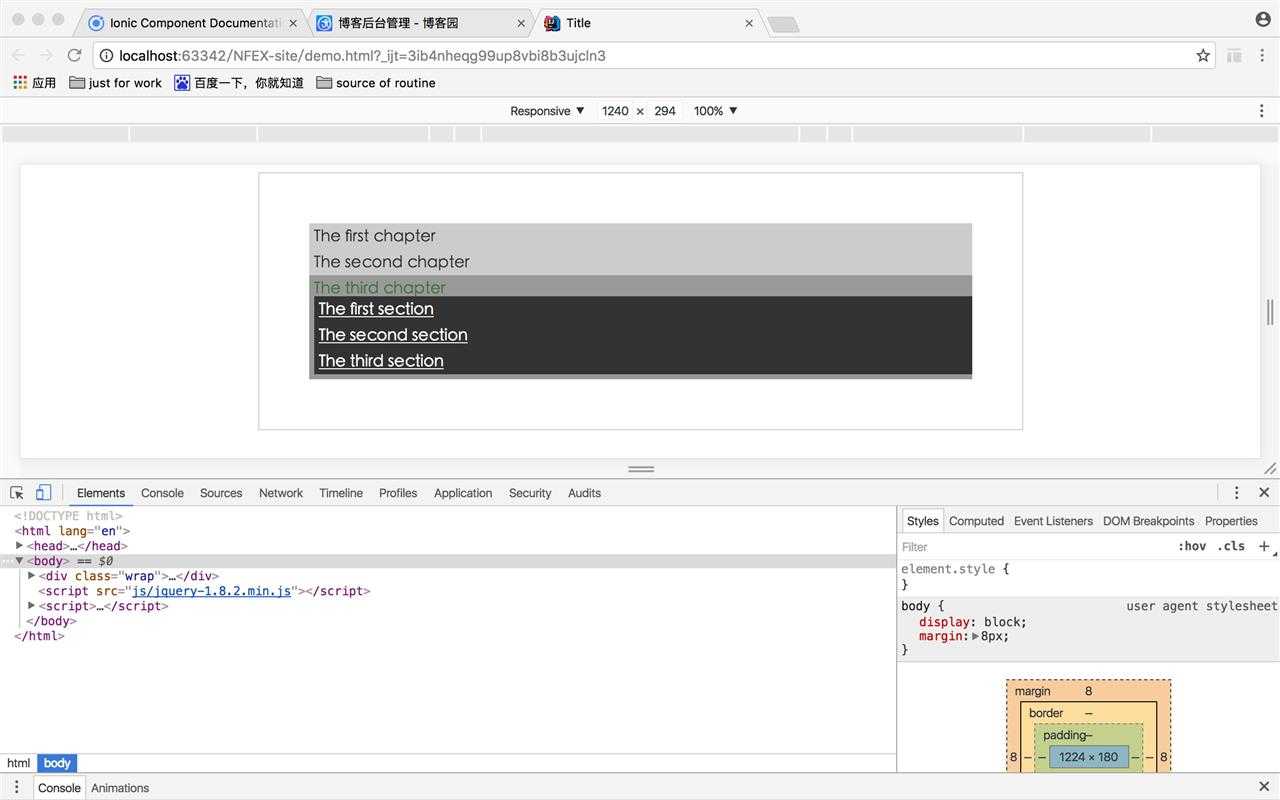Image resolution: width=1280 pixels, height=800 pixels.
Task: Open the 100% zoom dropdown
Action: tap(715, 111)
